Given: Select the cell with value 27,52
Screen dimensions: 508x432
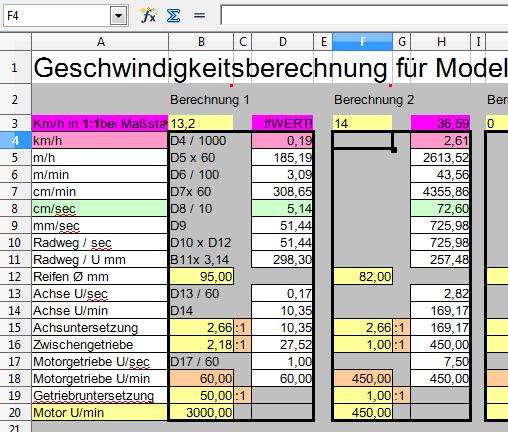Looking at the screenshot, I should click(282, 345).
